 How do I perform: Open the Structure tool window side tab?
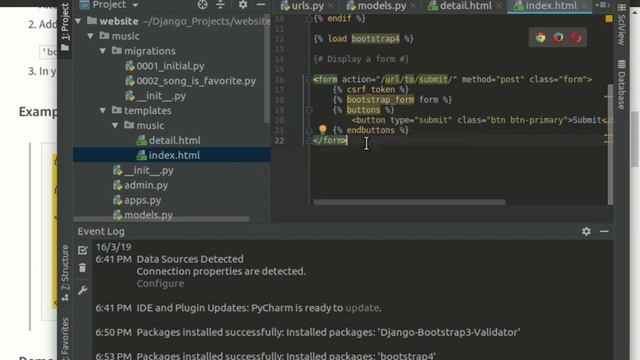pyautogui.click(x=65, y=273)
